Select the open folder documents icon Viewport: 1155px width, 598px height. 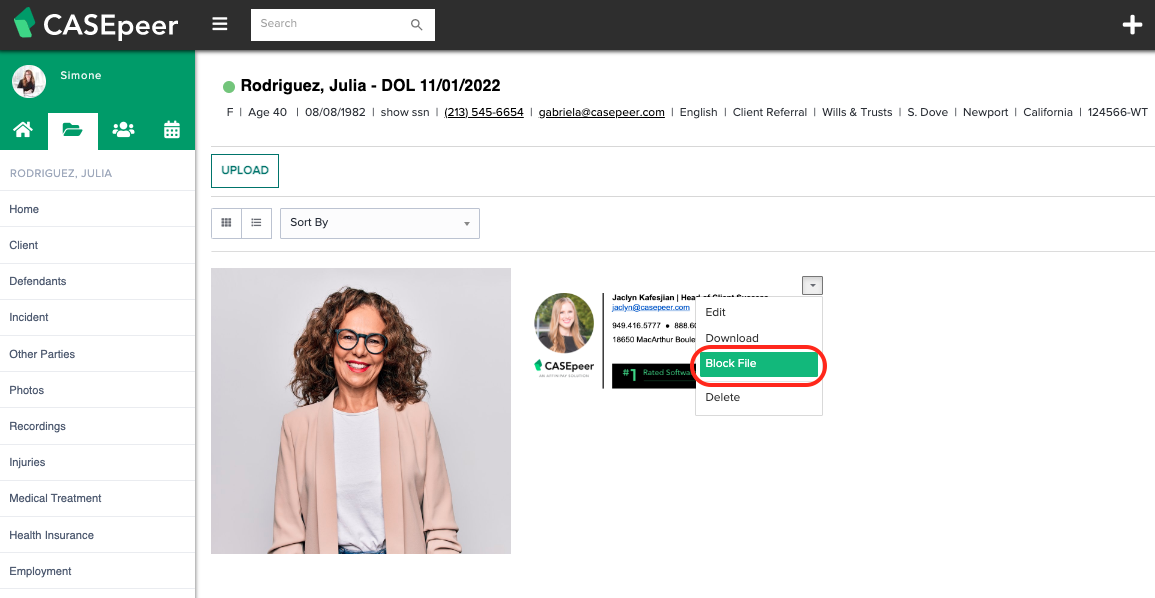coord(72,130)
